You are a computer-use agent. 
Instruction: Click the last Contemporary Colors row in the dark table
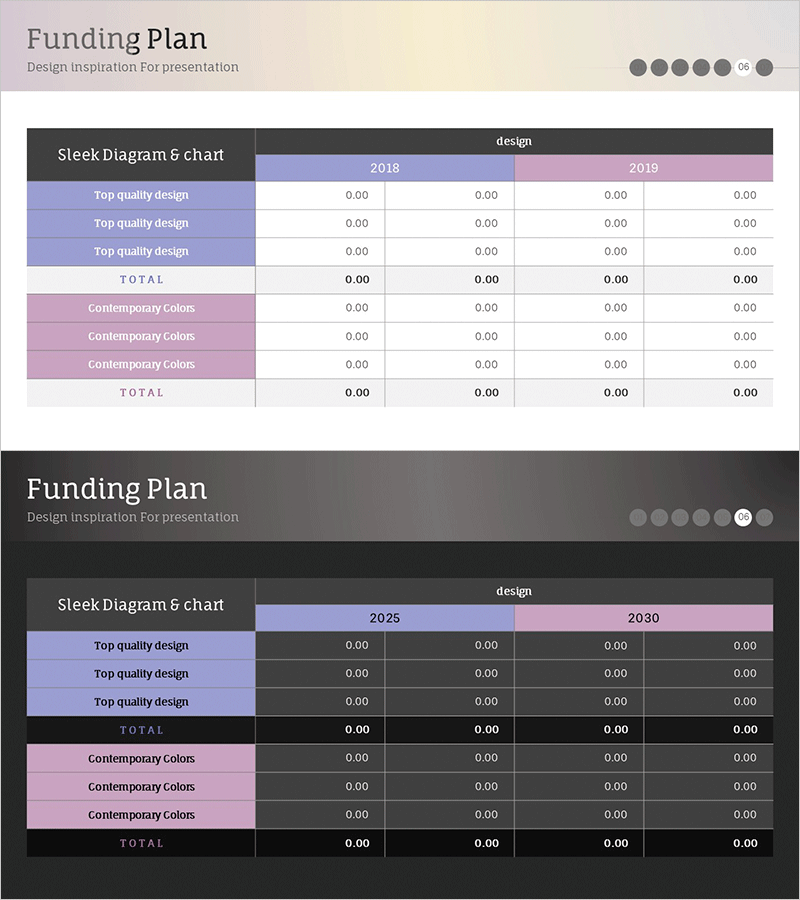pos(141,815)
